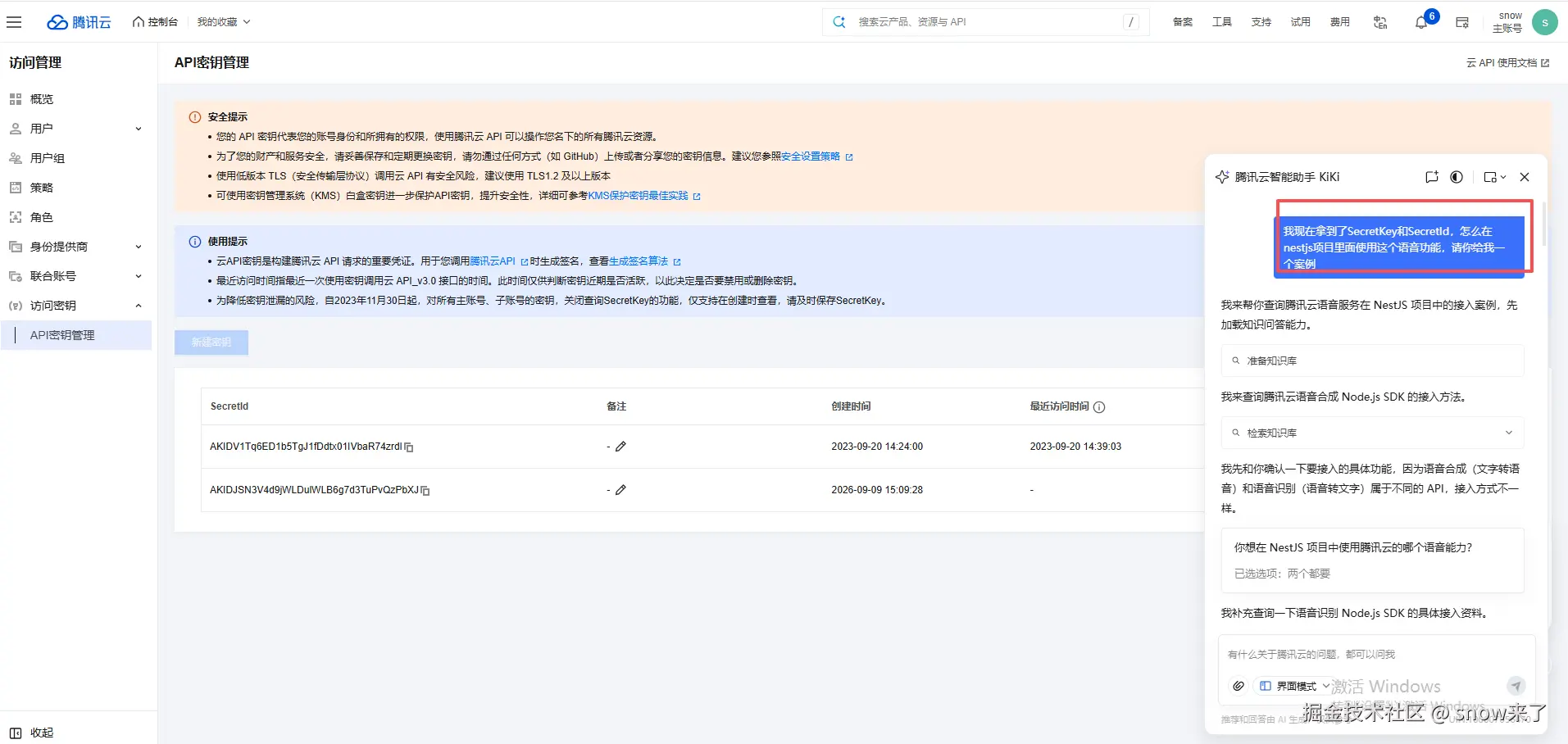Edit the remark for the AKIDV1Tq6ED key
This screenshot has height=744, width=1568.
coord(620,447)
